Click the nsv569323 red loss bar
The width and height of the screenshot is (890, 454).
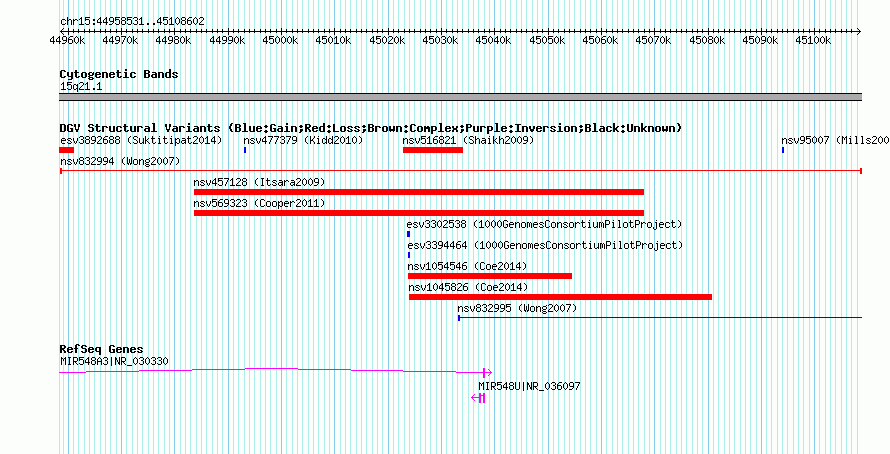pyautogui.click(x=419, y=213)
